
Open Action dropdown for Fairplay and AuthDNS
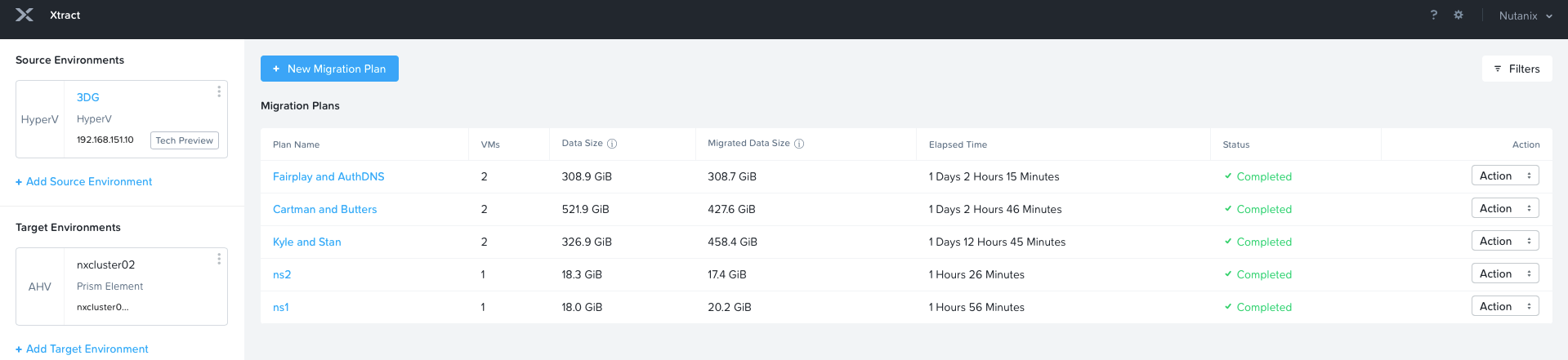point(1505,176)
